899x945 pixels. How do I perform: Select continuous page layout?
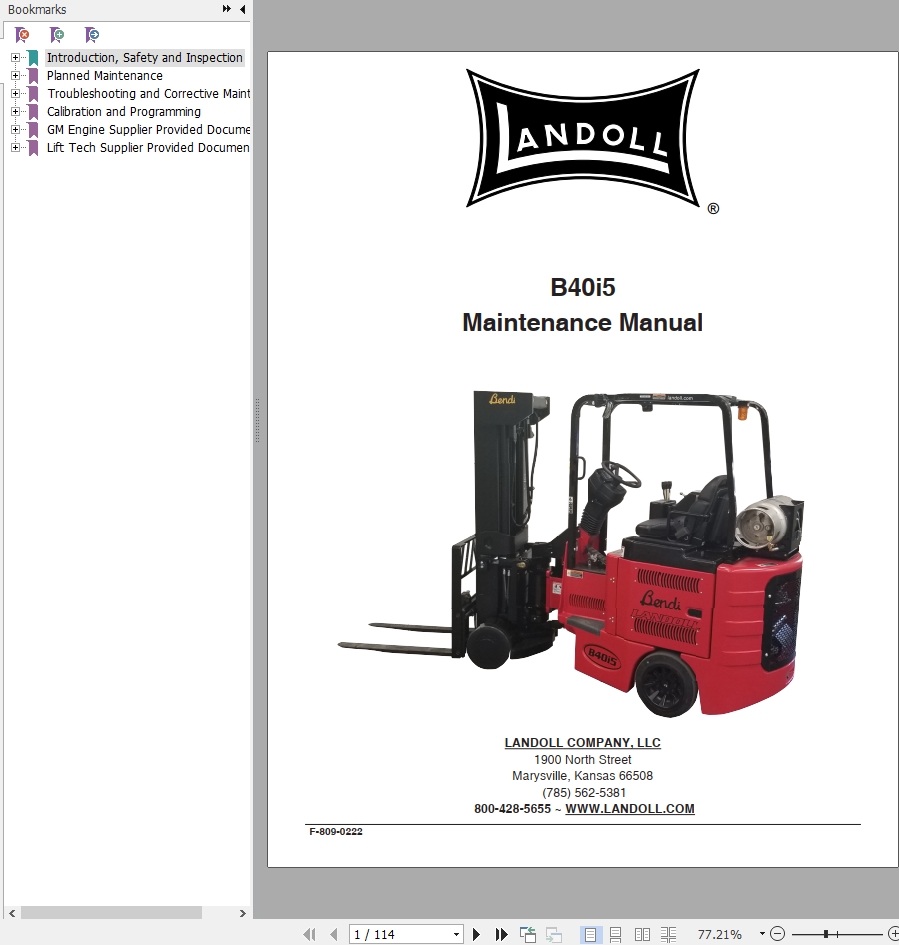(x=615, y=935)
